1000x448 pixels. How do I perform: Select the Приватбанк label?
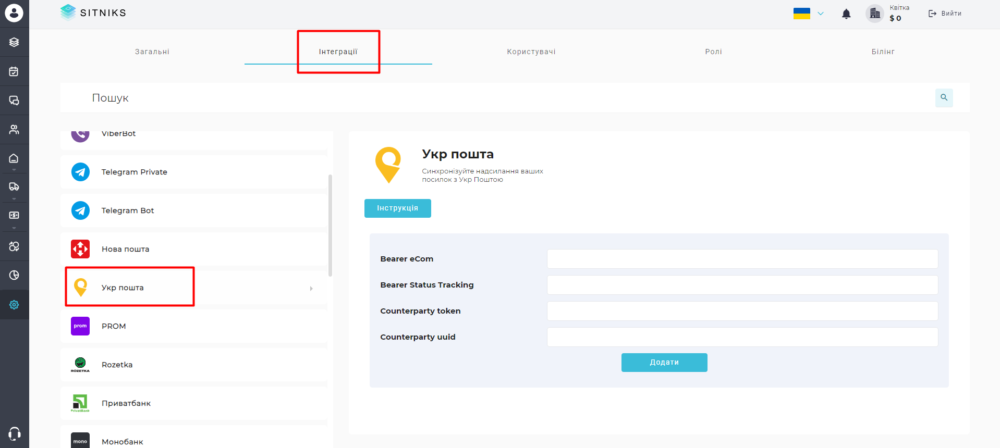point(126,403)
